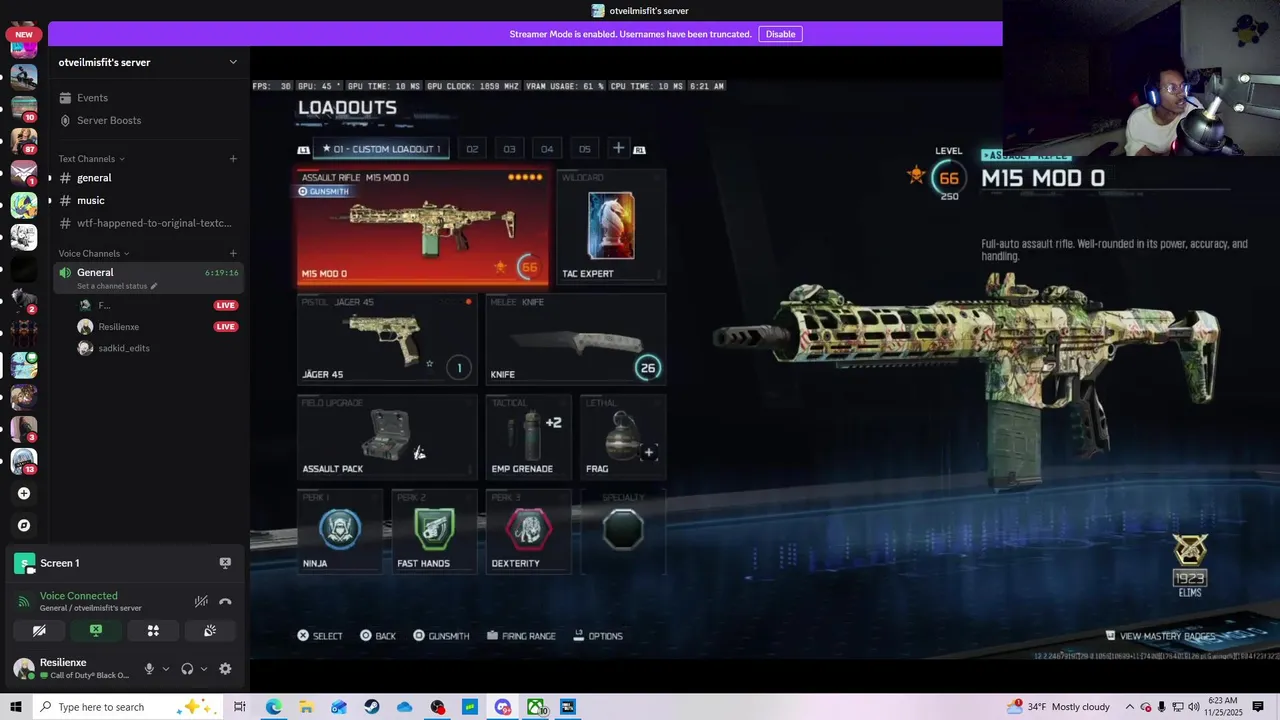Click View Mastery Badges

[1160, 636]
